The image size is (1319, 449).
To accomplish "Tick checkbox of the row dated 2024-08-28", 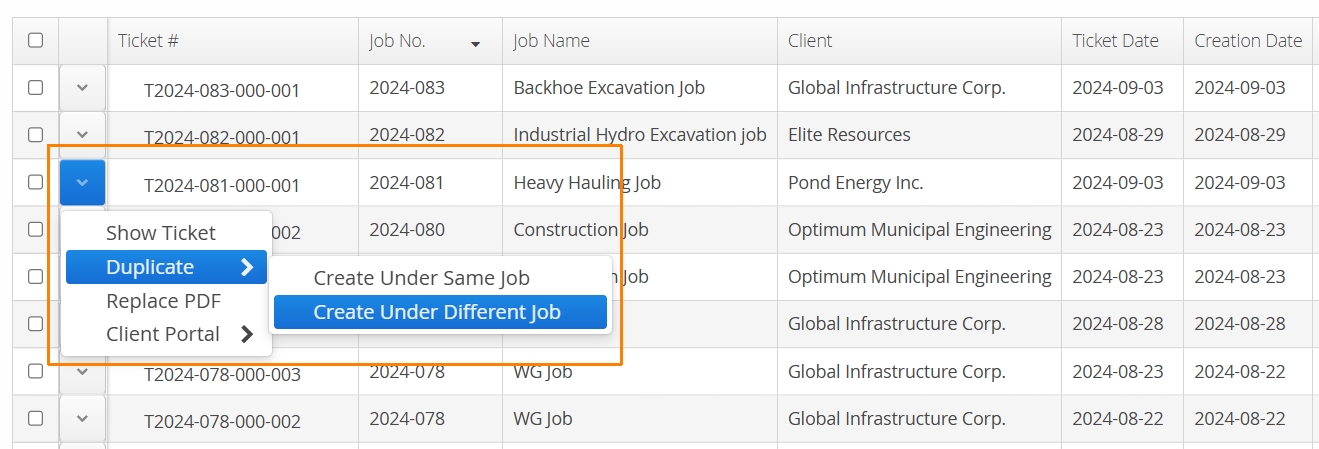I will pos(35,324).
